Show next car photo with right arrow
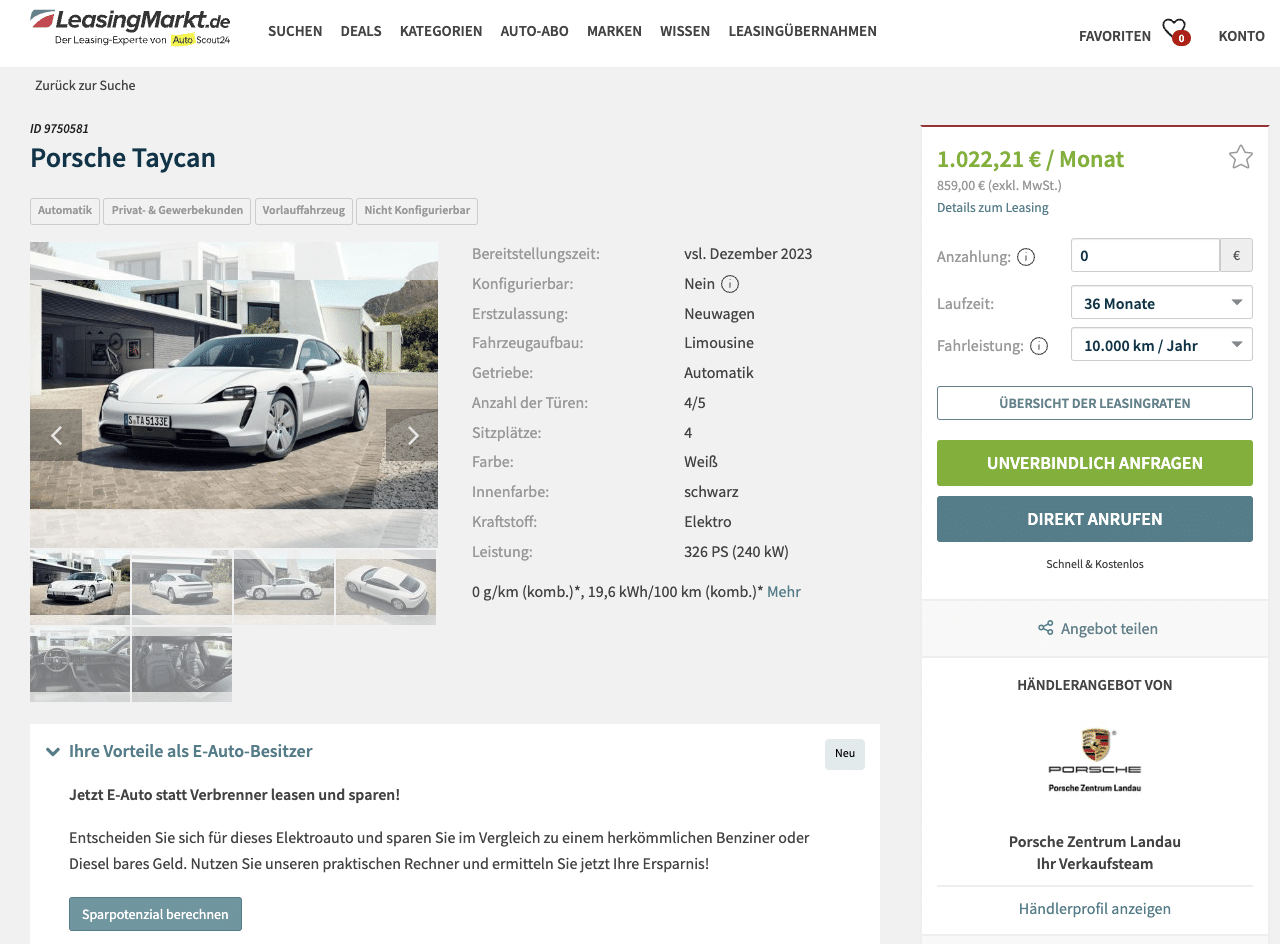 [x=412, y=435]
